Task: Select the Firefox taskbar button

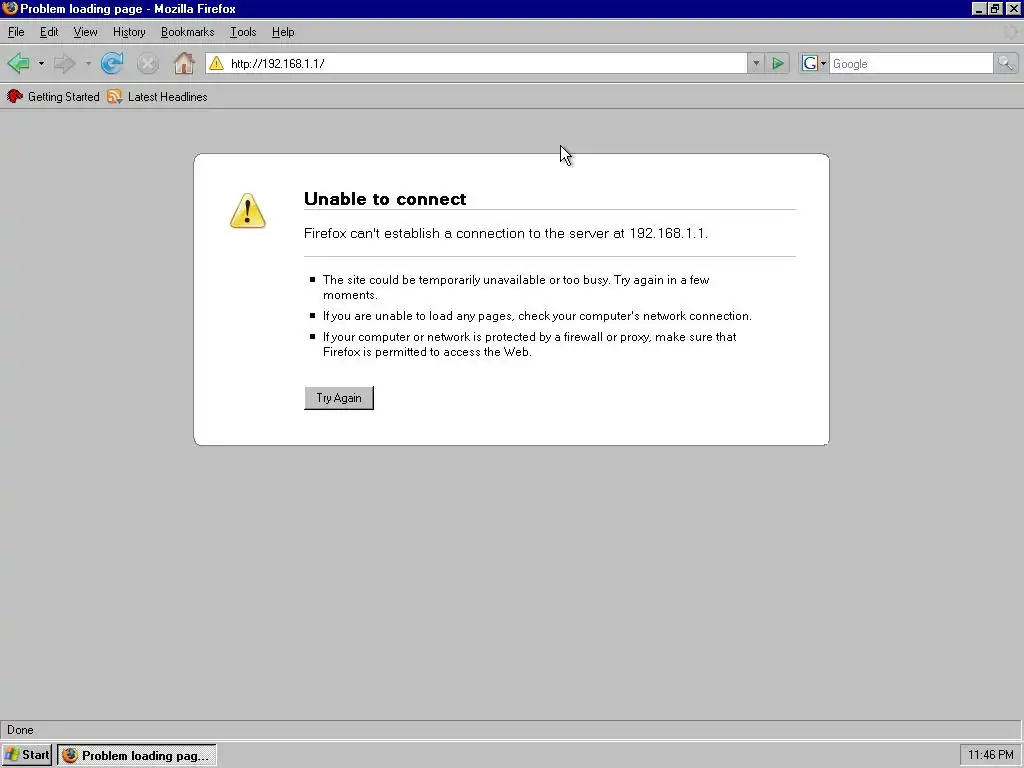Action: pos(136,755)
